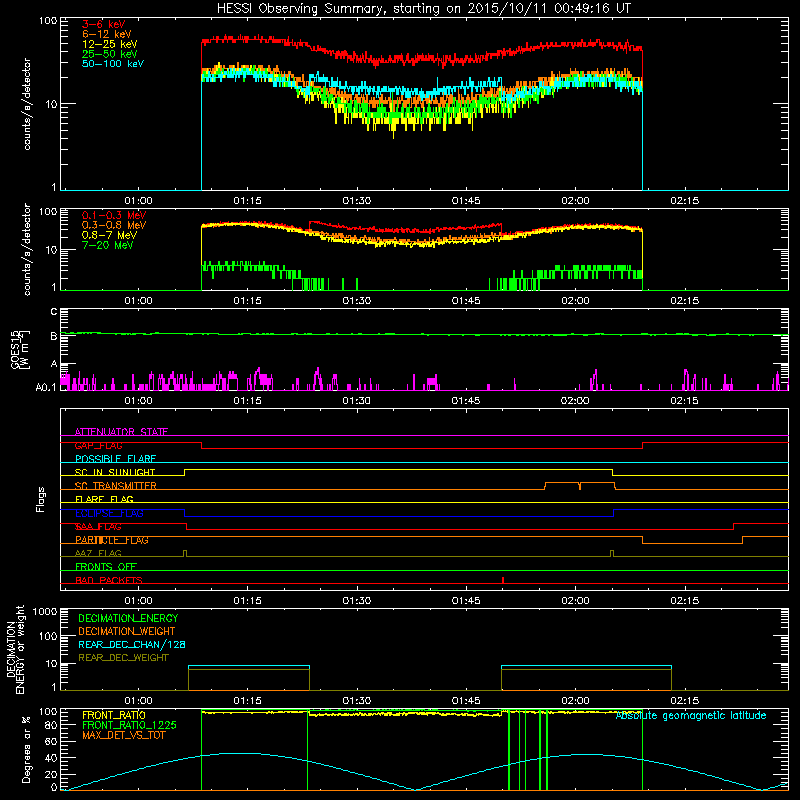Click the counts/s/detector axis label of the keV panel

(27, 104)
